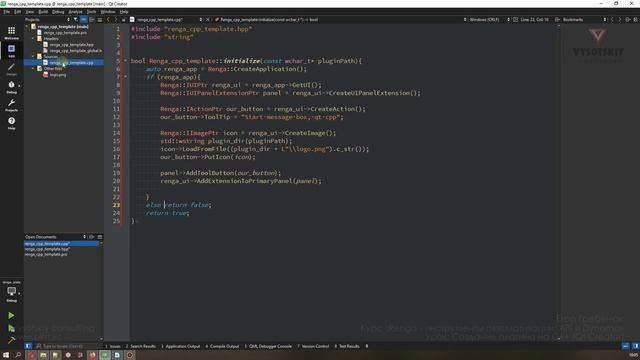Show the Application Output pane
Image resolution: width=640 pixels, height=360 pixels.
click(180, 346)
